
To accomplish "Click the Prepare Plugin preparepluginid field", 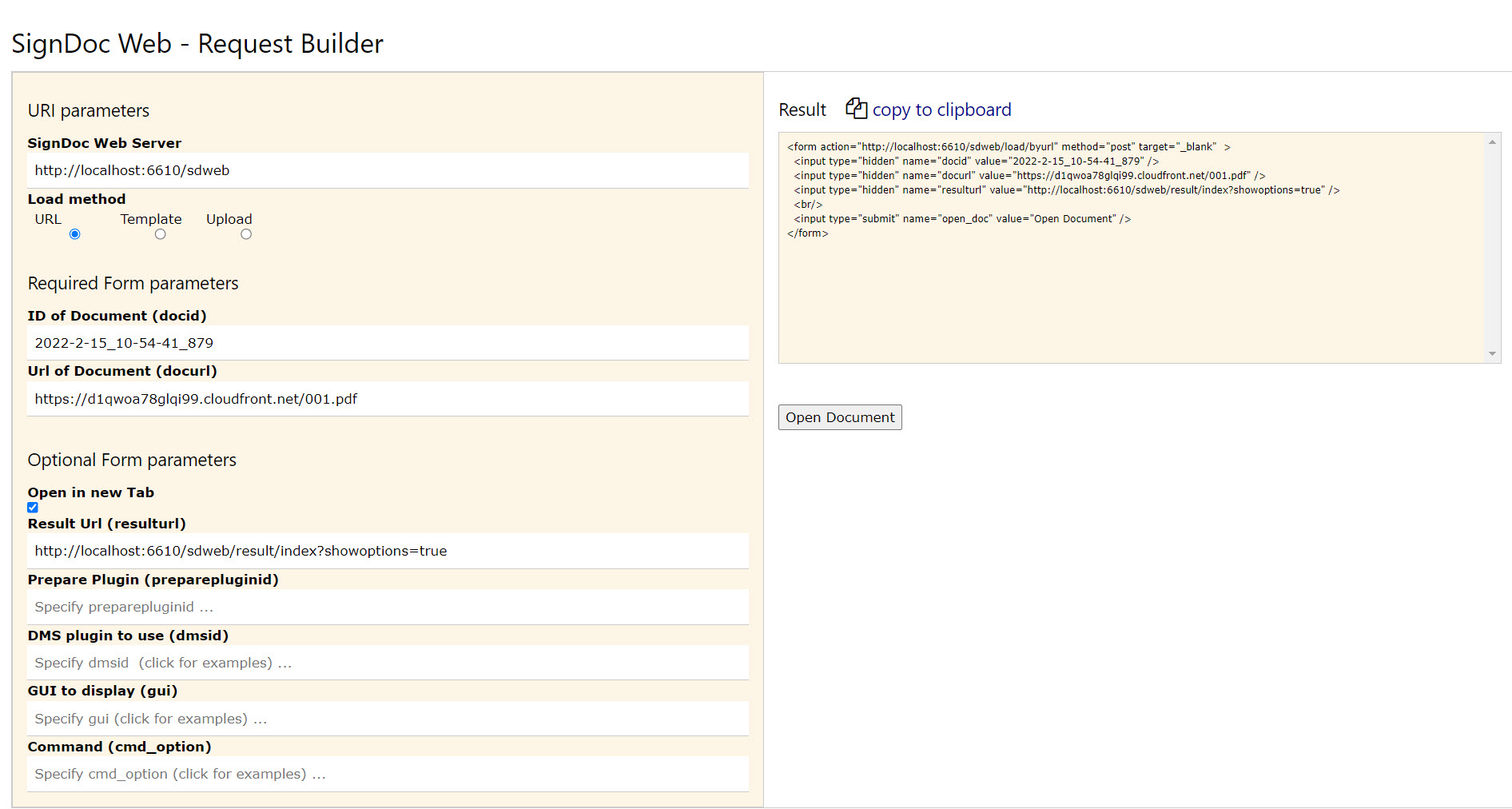I will [x=388, y=607].
